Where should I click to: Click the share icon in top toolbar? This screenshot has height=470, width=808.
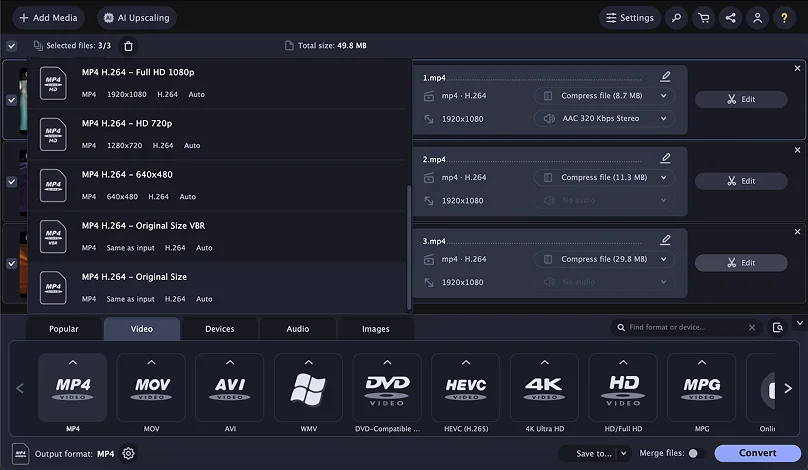[x=731, y=18]
